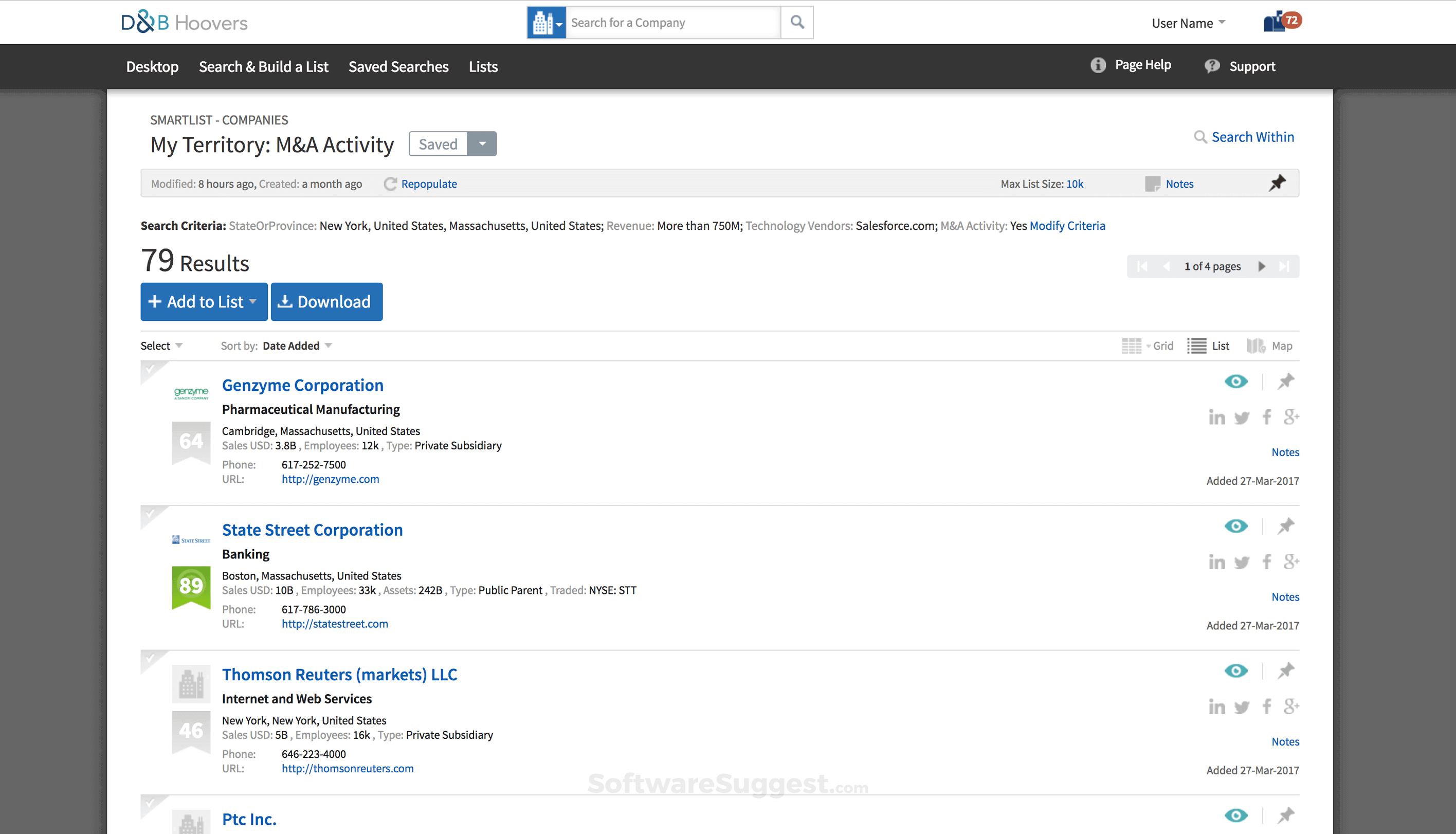
Task: Pin State Street Corporation row
Action: click(x=1286, y=526)
